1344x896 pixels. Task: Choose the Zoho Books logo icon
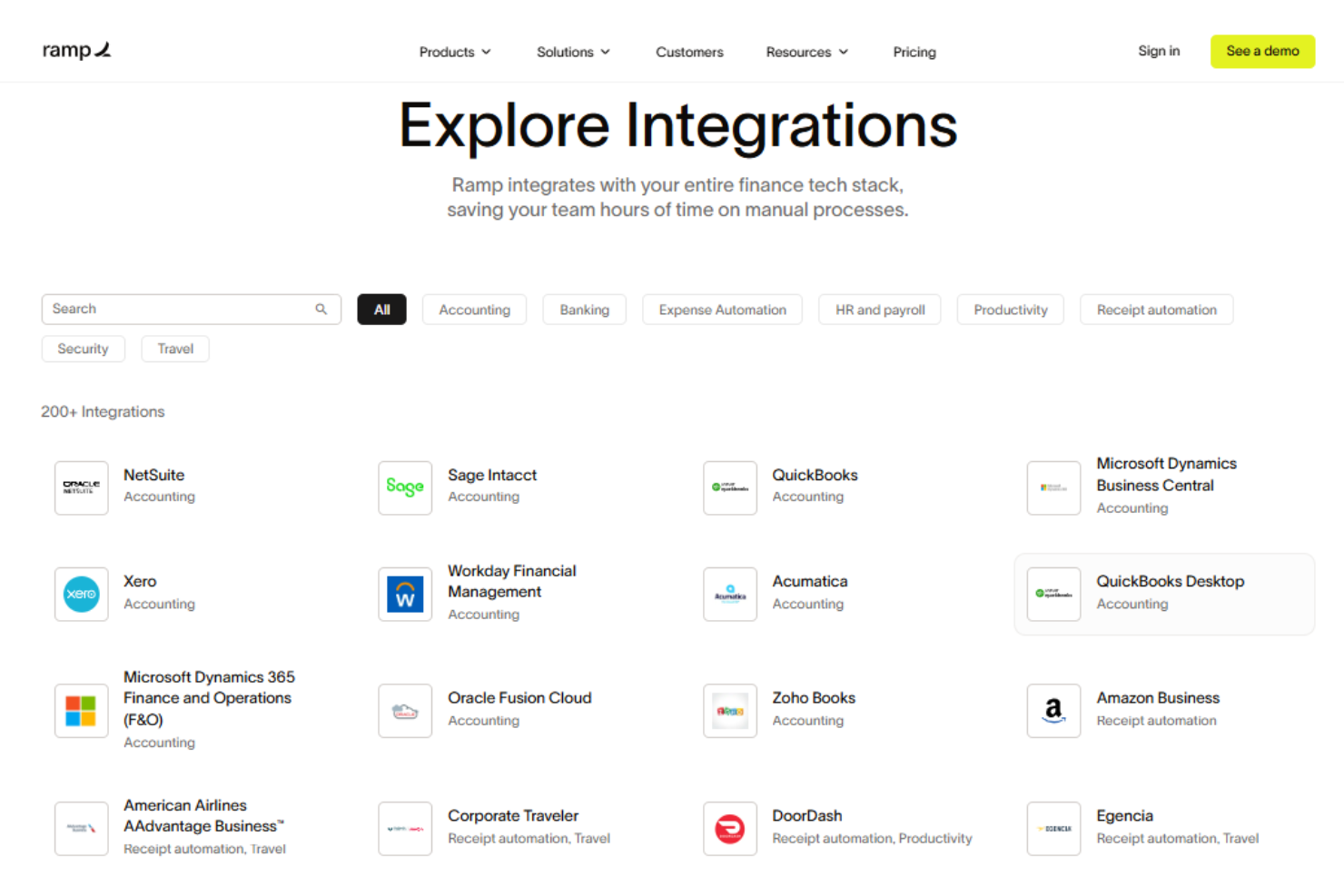pos(730,711)
